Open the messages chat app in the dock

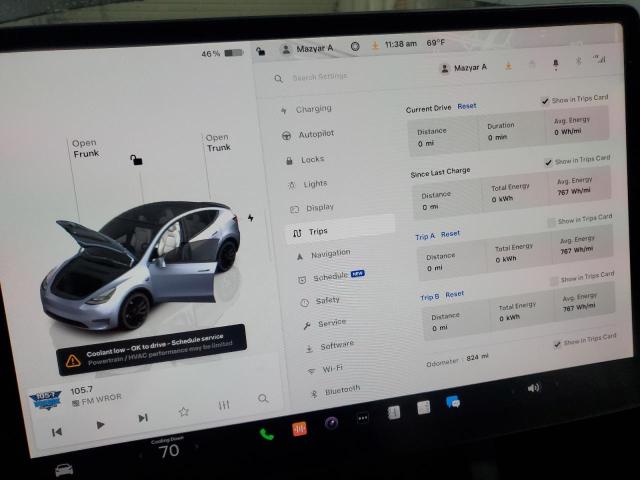pos(453,402)
